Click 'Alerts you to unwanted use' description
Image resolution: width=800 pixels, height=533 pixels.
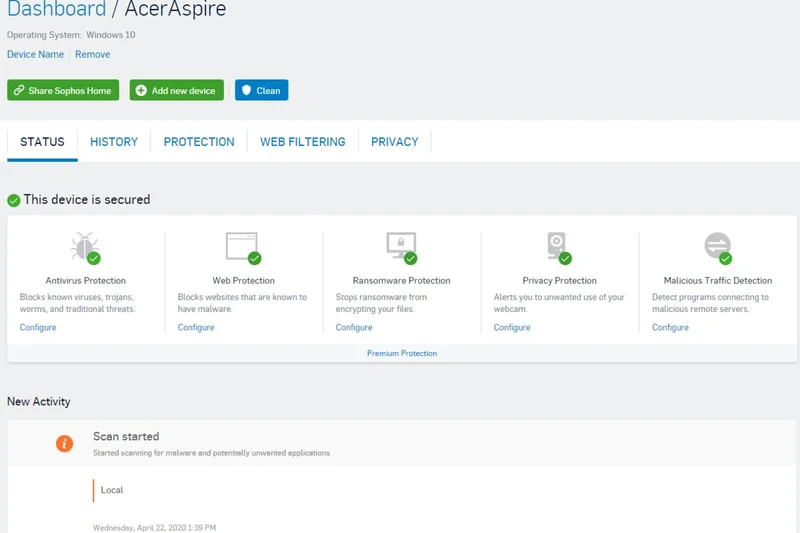click(559, 303)
